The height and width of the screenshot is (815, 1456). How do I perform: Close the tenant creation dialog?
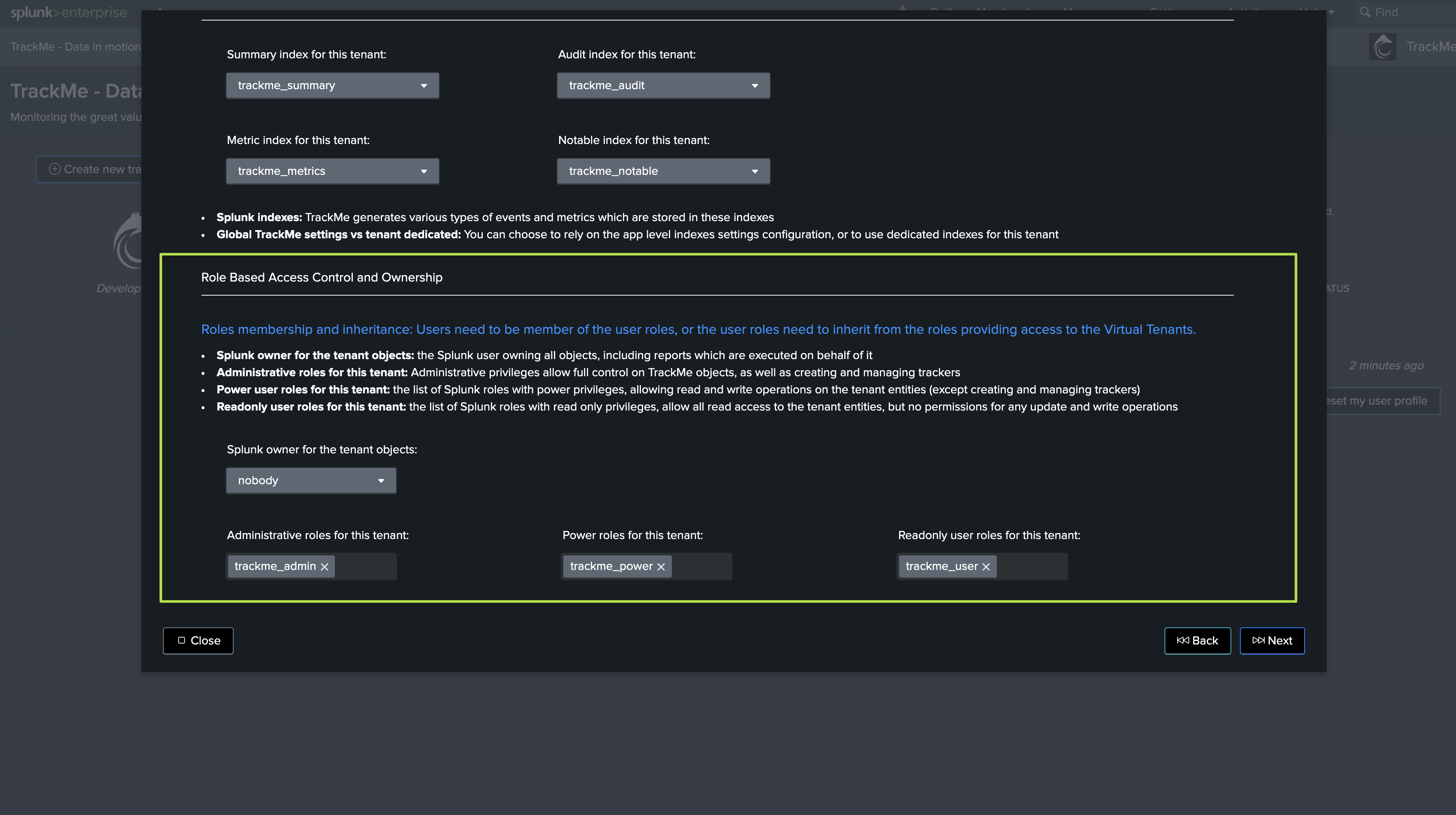click(x=198, y=641)
